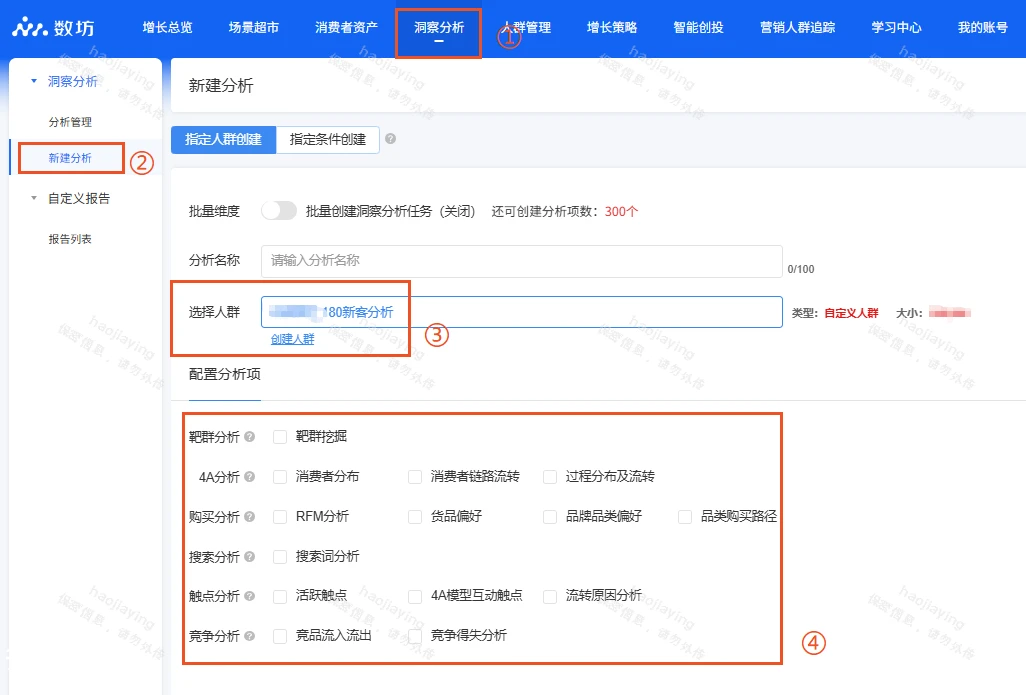The image size is (1026, 695).
Task: Open 我的账号 in top navigation
Action: 983,27
